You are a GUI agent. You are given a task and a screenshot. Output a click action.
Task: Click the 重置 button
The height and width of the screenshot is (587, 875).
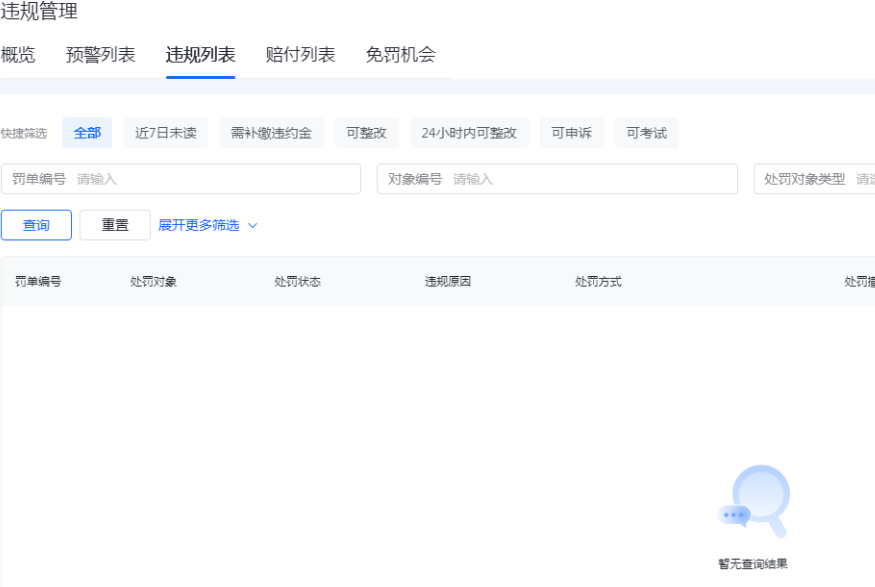[115, 225]
